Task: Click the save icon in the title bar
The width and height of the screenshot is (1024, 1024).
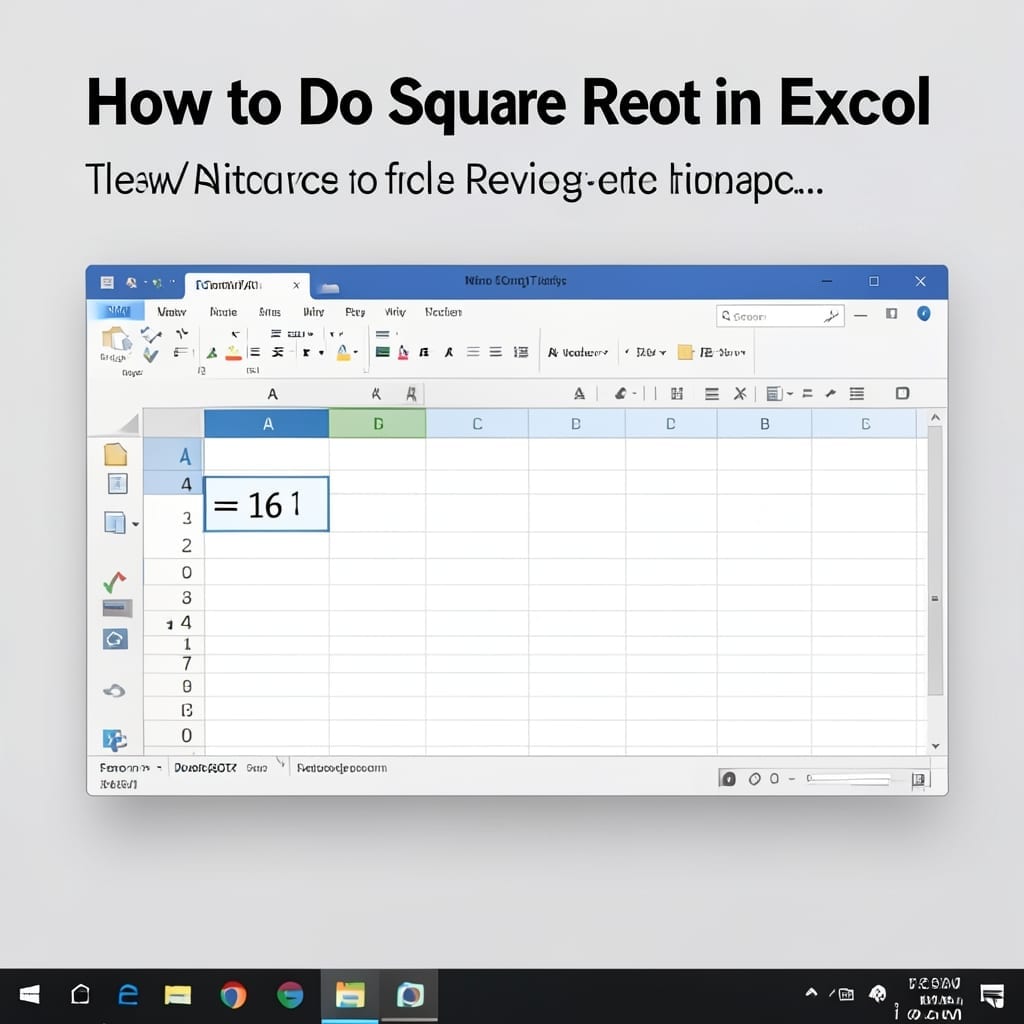Action: (107, 282)
